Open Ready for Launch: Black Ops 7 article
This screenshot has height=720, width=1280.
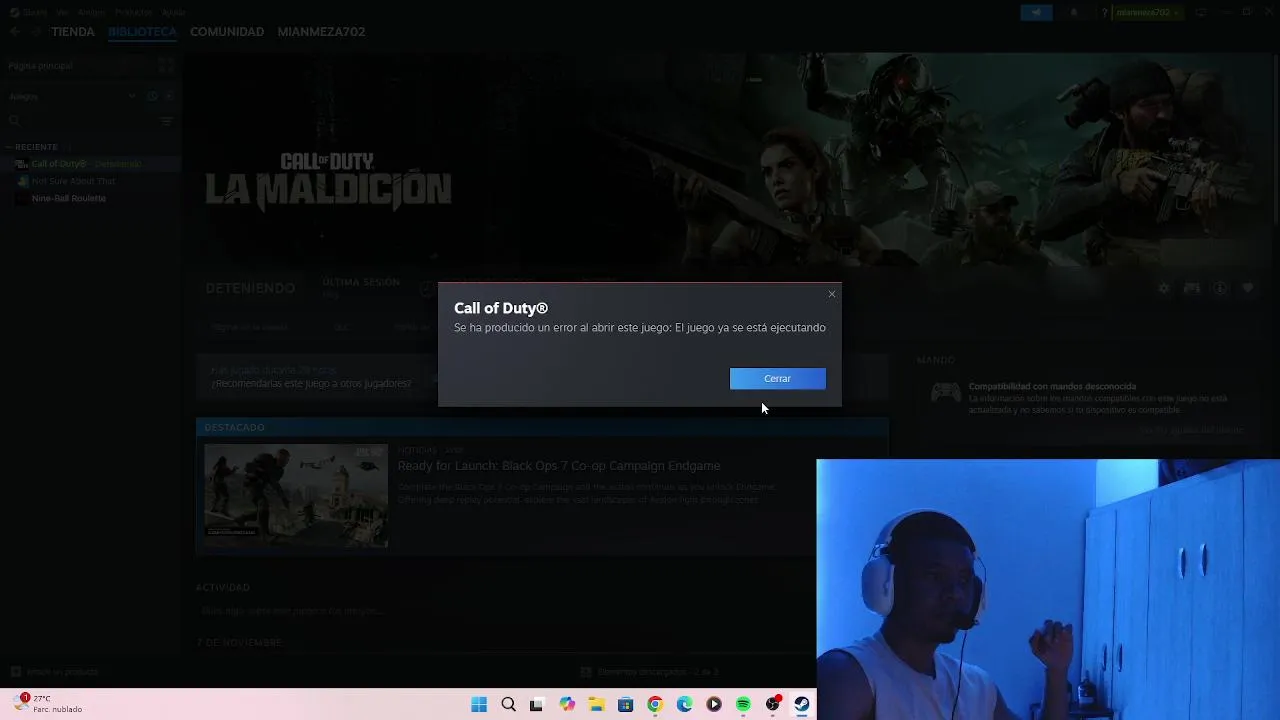point(559,466)
